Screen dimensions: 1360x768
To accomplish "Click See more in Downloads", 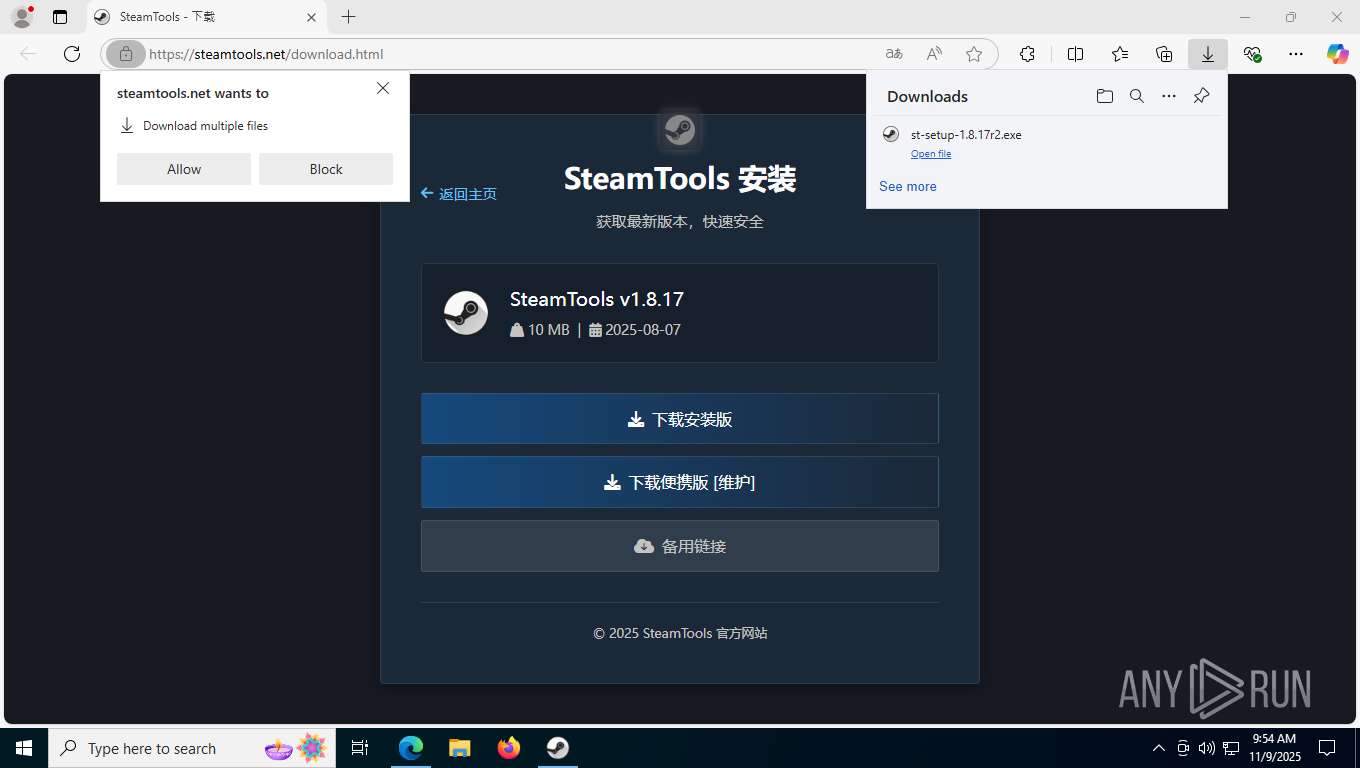I will (x=908, y=186).
